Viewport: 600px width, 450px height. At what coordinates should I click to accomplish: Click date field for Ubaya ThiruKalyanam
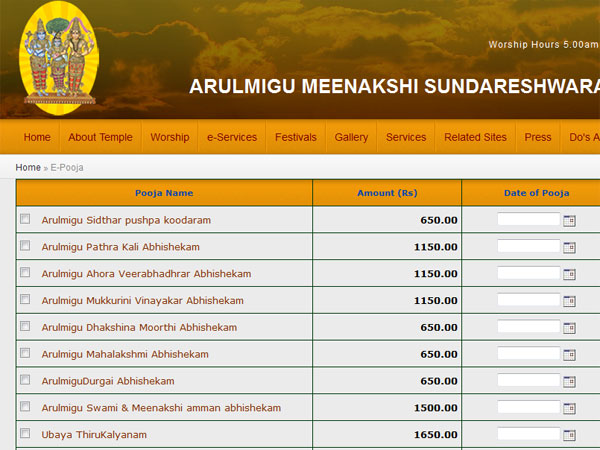click(x=529, y=434)
